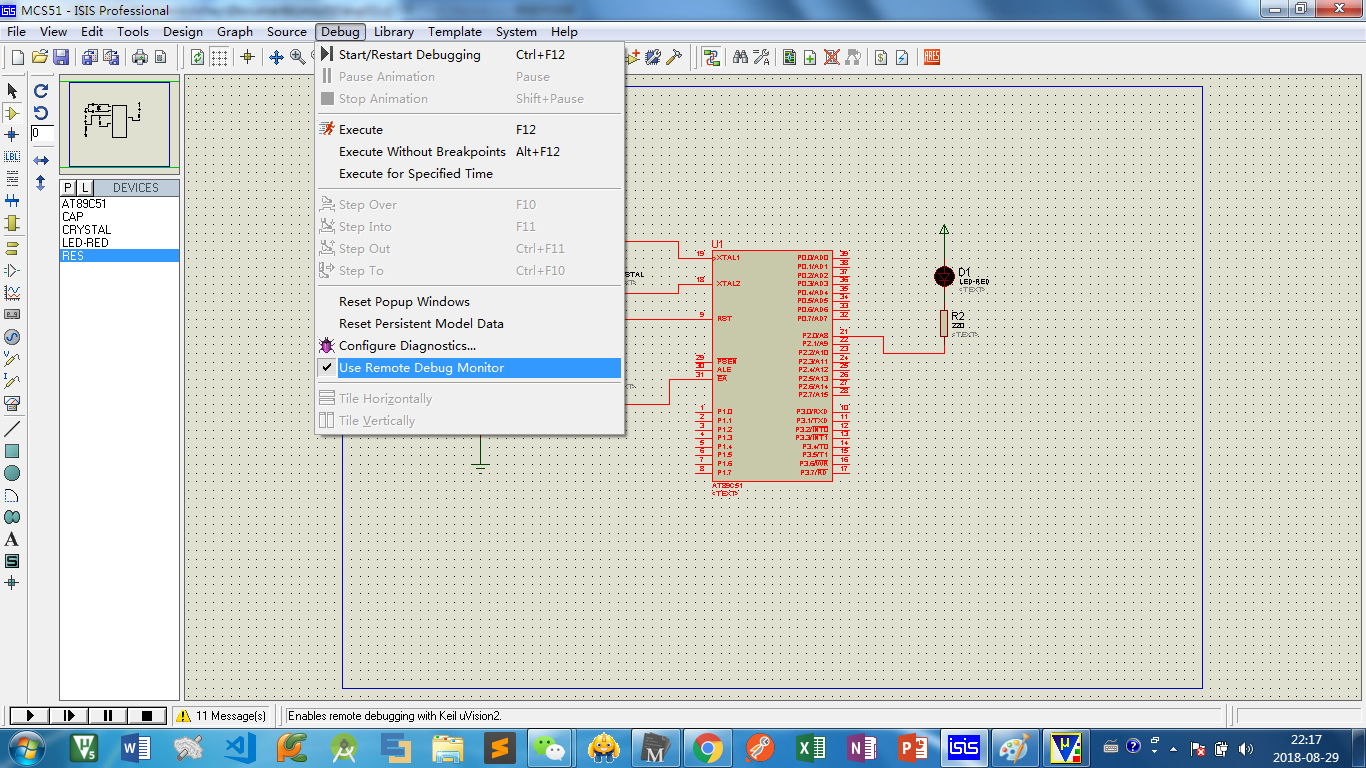This screenshot has width=1366, height=768.
Task: Select the Tape Recorder tool
Action: (x=12, y=314)
